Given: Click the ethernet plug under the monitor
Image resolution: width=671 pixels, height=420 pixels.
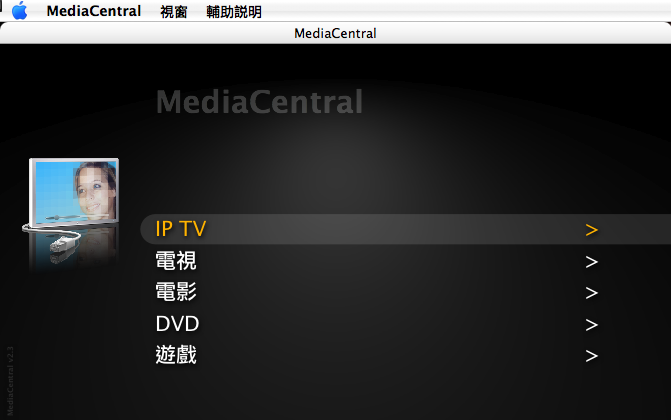Looking at the screenshot, I should (64, 243).
